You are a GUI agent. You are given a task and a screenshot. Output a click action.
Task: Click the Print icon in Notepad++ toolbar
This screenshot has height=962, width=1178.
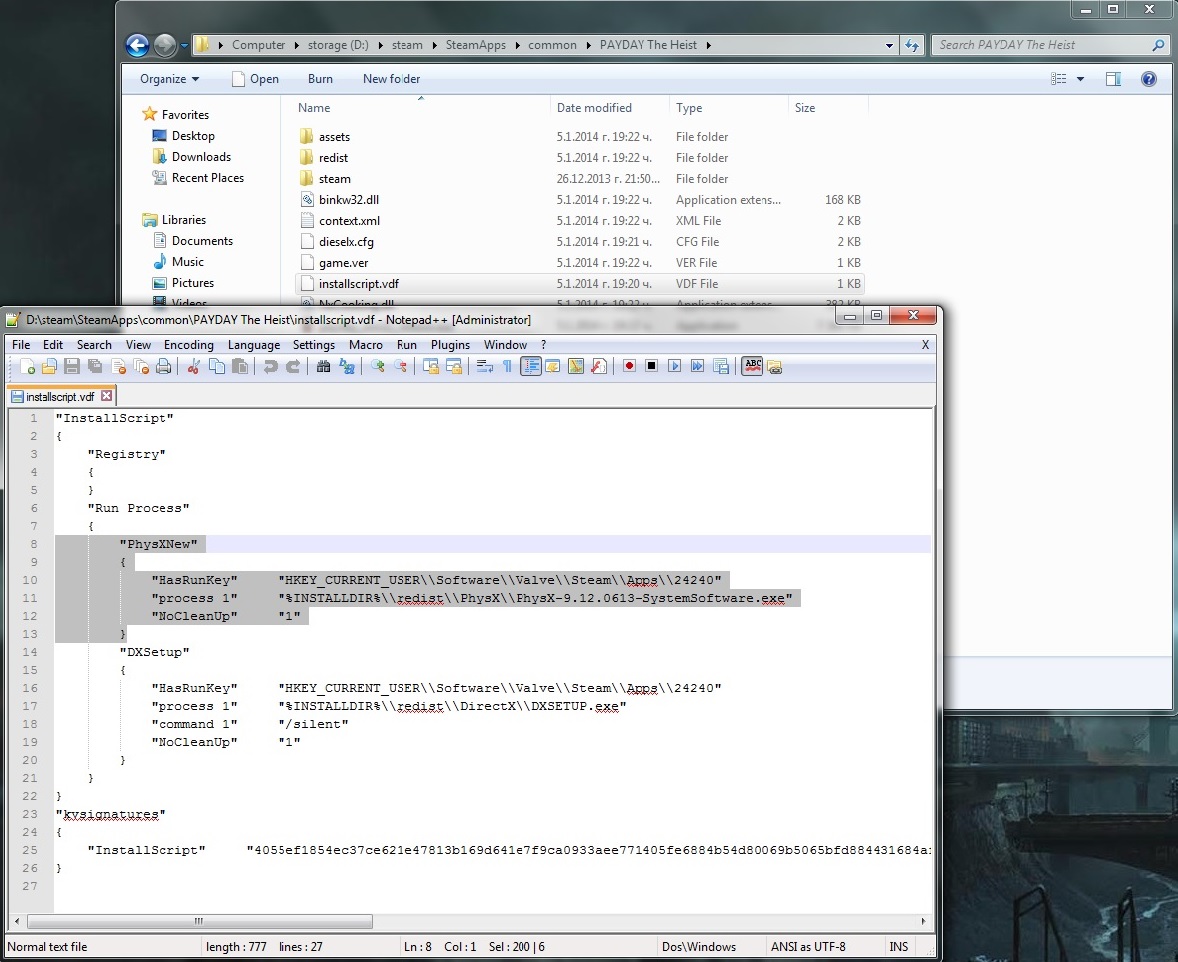point(163,366)
